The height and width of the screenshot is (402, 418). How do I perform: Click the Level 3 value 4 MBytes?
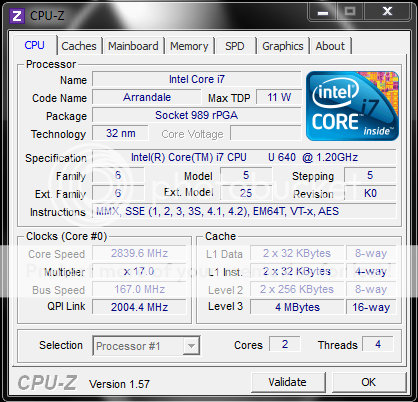tap(297, 307)
